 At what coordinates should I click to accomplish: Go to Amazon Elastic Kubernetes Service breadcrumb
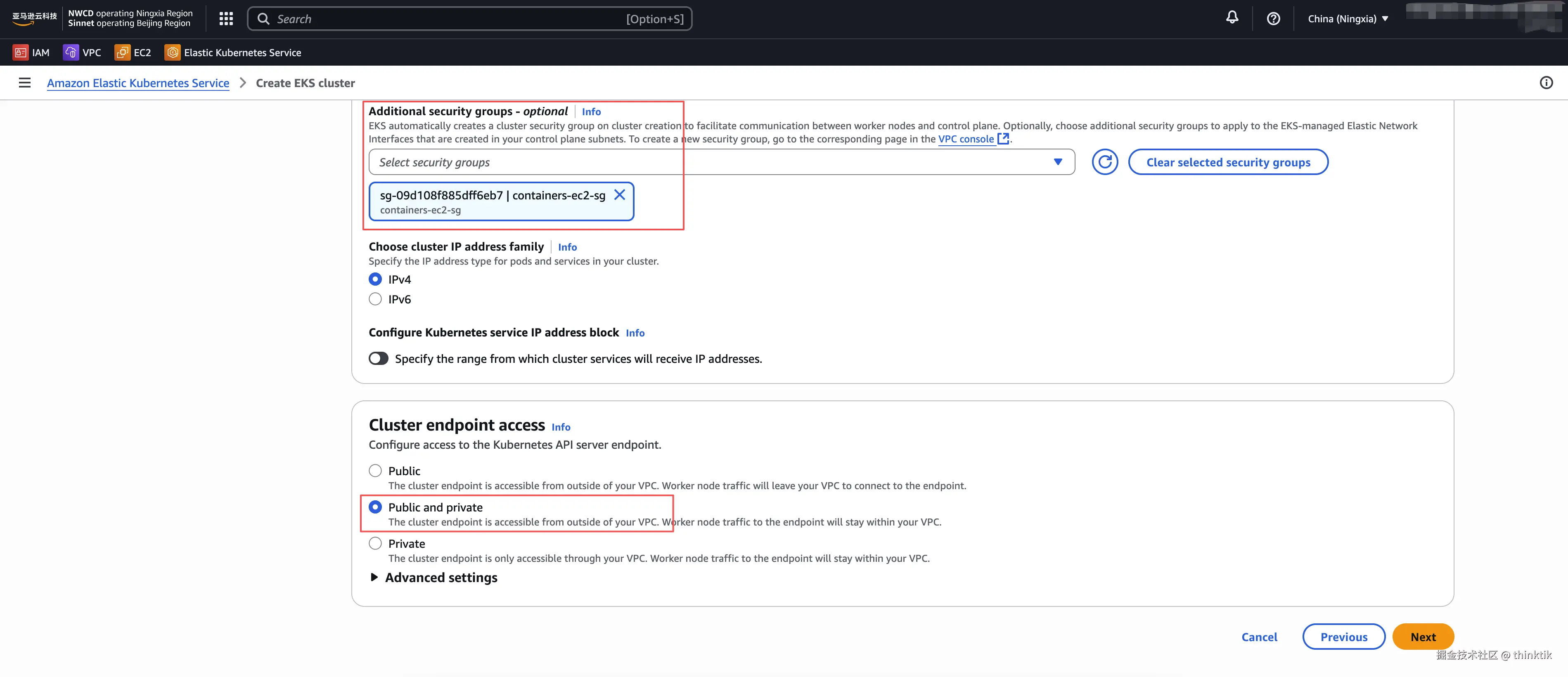pyautogui.click(x=138, y=83)
